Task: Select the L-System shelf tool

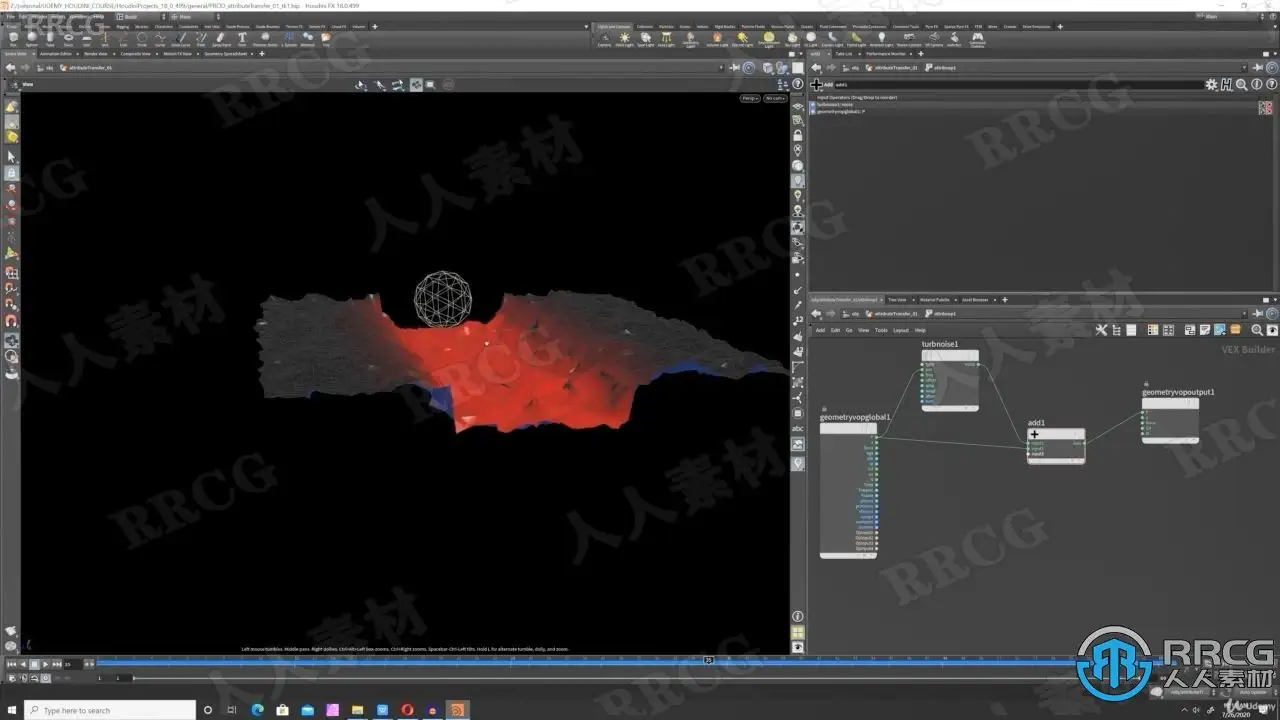Action: click(289, 39)
